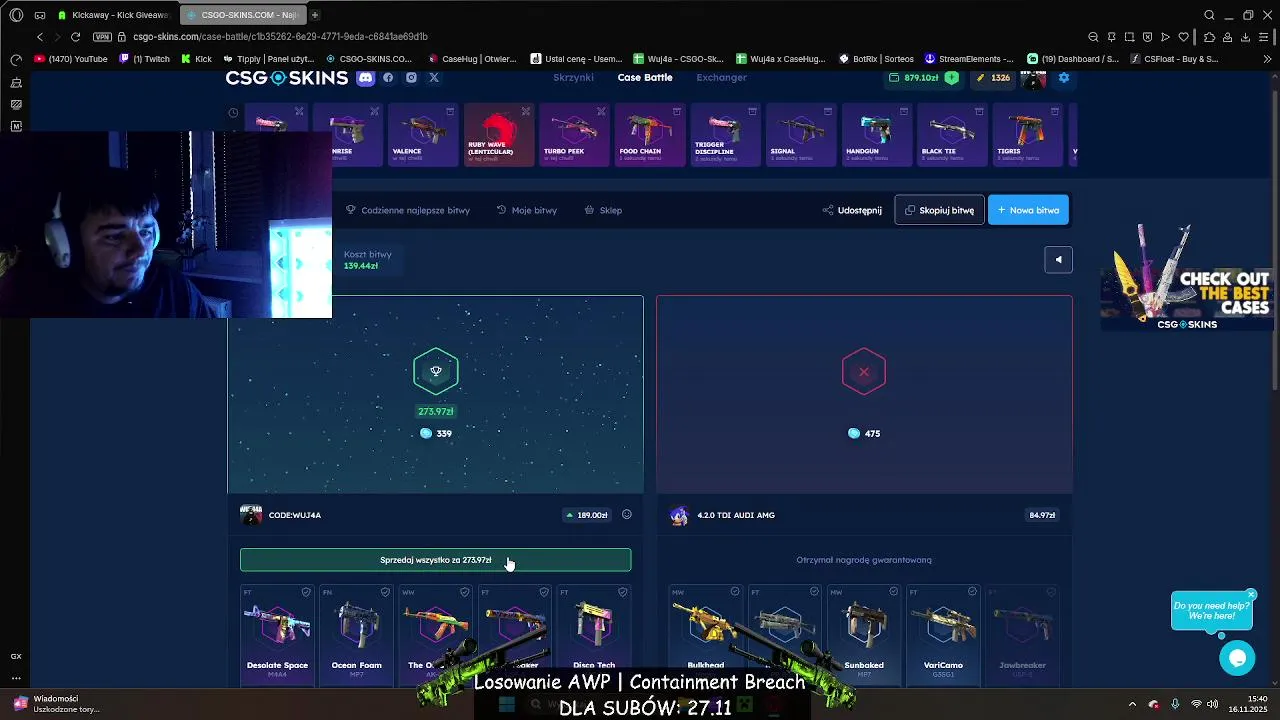The width and height of the screenshot is (1280, 720).
Task: Open the easy setup menu icon
Action: coord(1264,37)
